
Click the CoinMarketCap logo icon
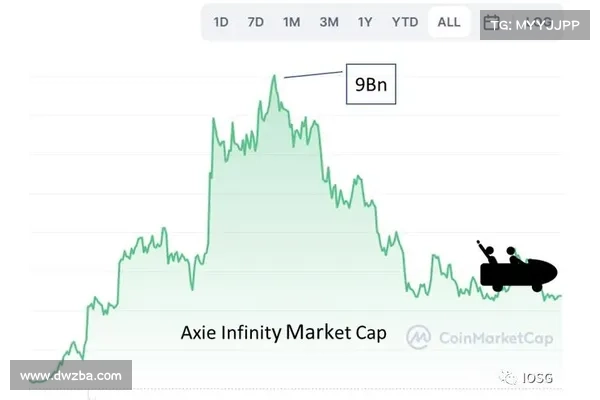click(418, 337)
